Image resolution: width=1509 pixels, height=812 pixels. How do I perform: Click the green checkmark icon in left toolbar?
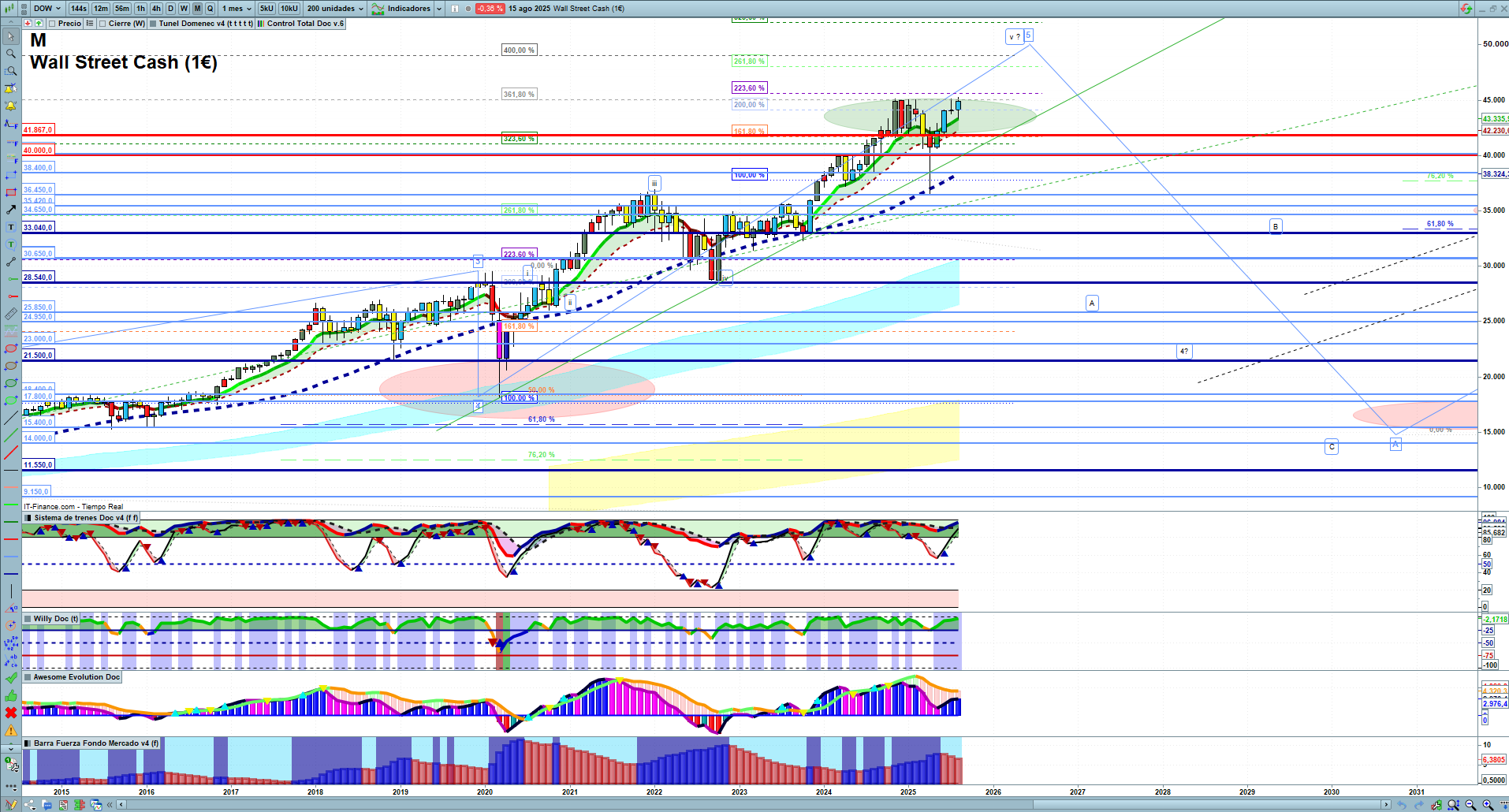point(11,678)
